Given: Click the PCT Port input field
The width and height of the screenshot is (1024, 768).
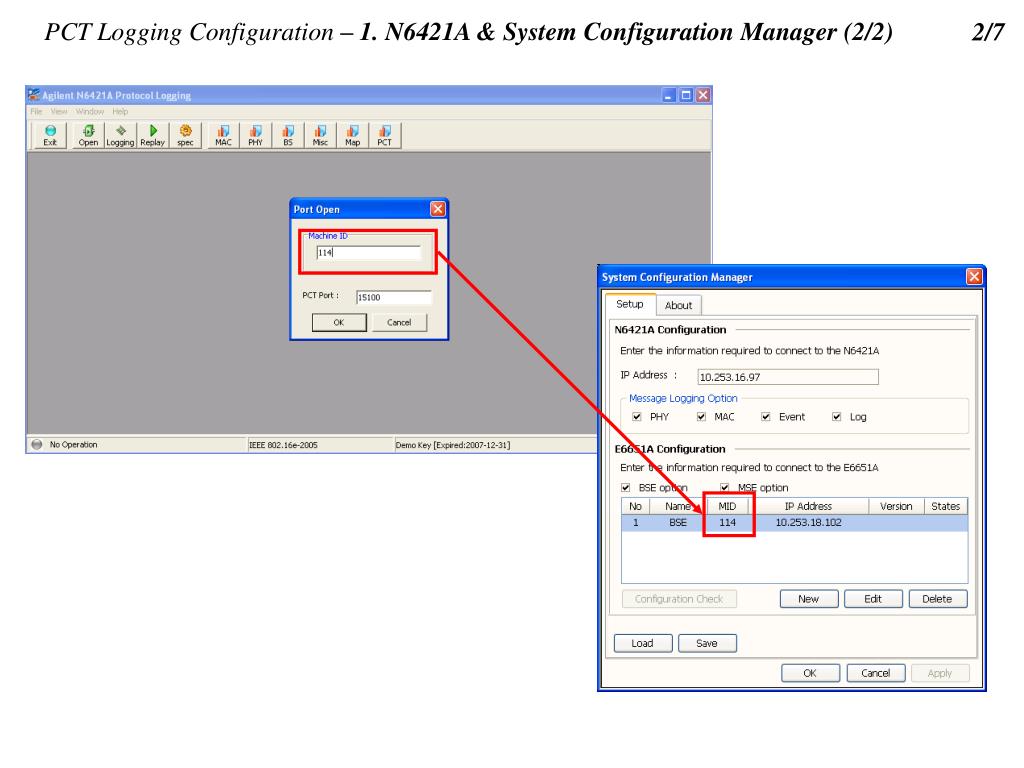Looking at the screenshot, I should pos(394,298).
